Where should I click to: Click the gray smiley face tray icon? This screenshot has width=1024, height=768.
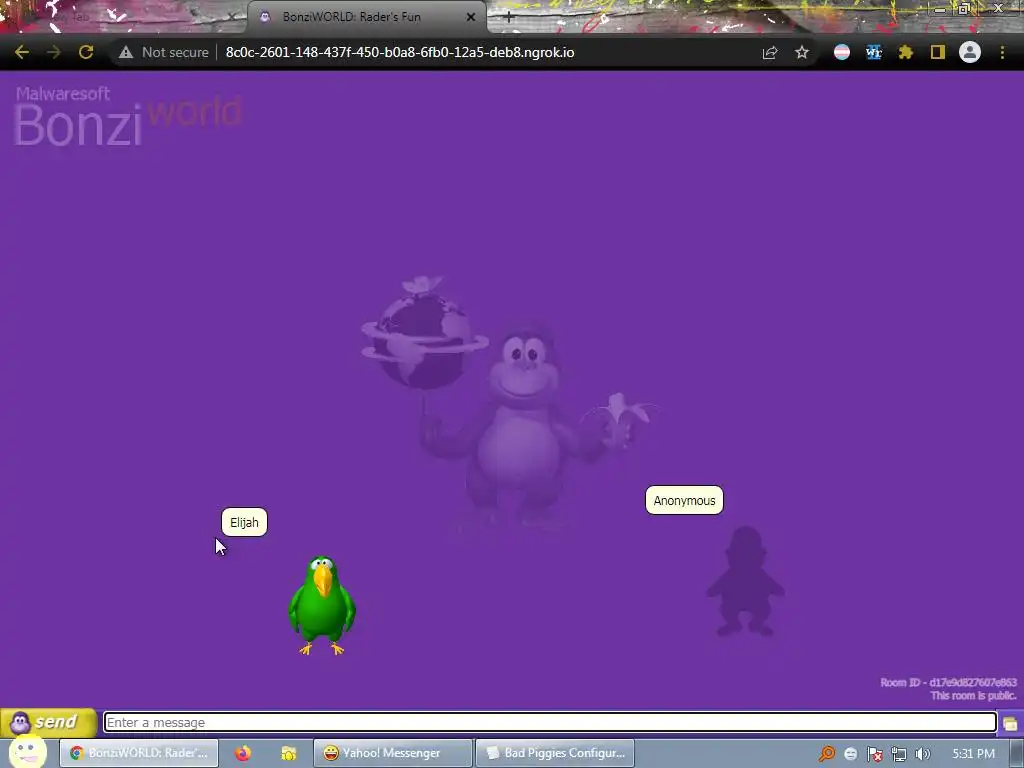click(x=850, y=754)
